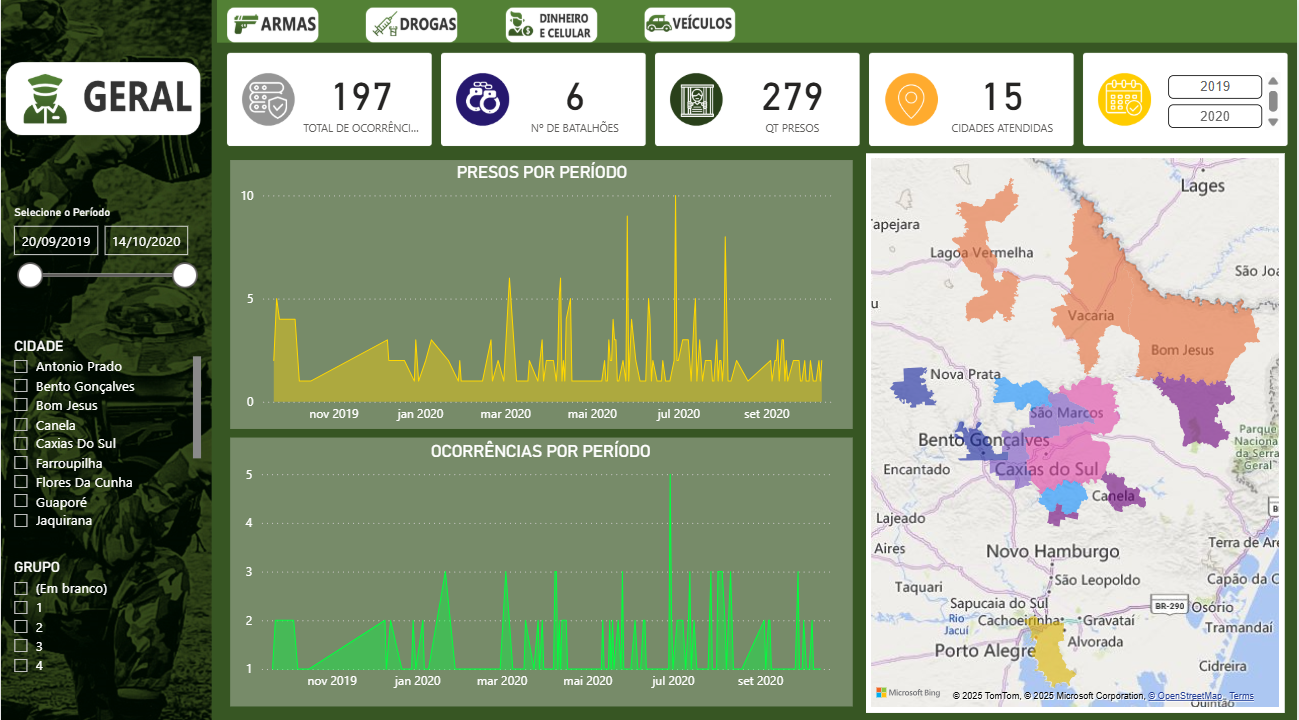Open the DINHEIRO E CELULAR page
1299x720 pixels.
(551, 25)
